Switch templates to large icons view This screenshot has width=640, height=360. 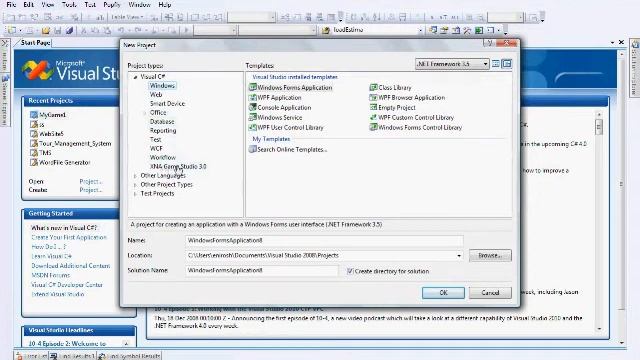coord(496,64)
